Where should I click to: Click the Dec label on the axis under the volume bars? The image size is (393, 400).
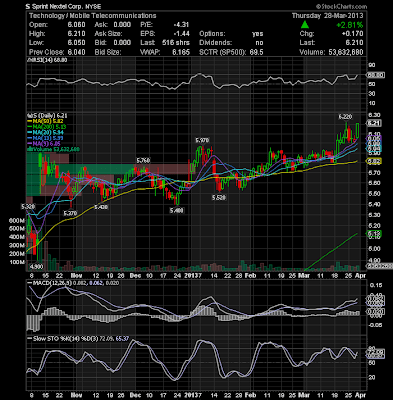pos(135,276)
